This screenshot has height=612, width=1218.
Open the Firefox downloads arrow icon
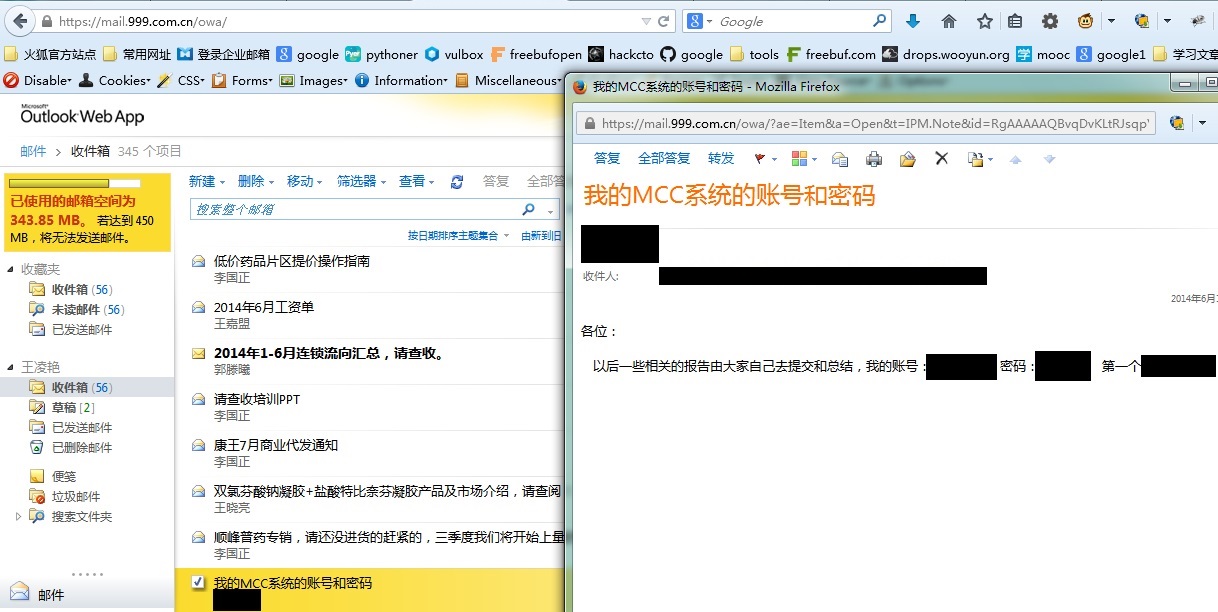pos(912,21)
